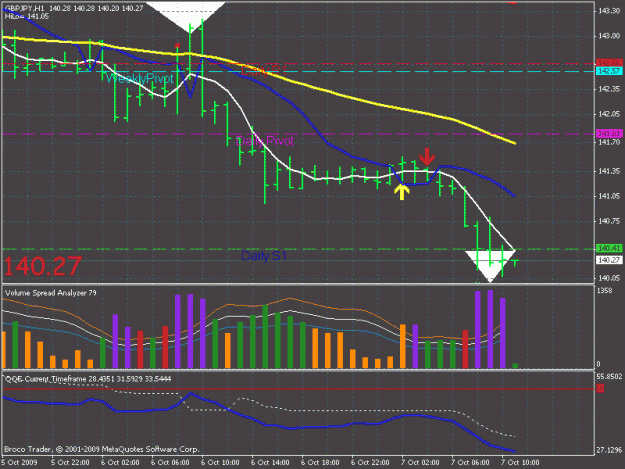Click the 27.1296 QQE scale value
The image size is (625, 469).
point(609,450)
